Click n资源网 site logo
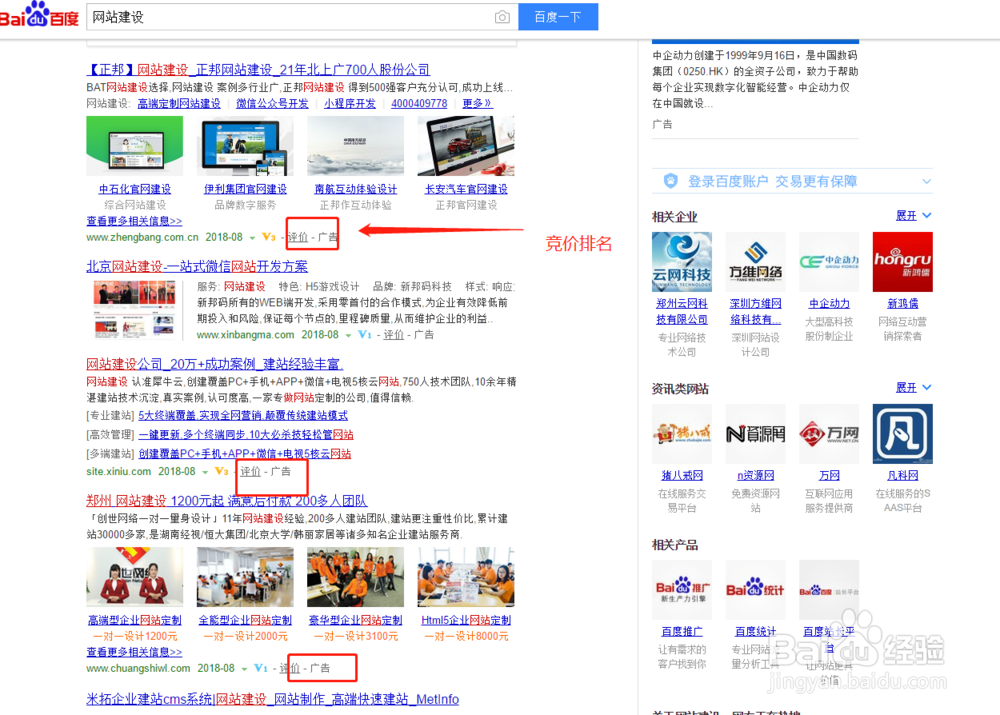1000x715 pixels. (x=755, y=434)
